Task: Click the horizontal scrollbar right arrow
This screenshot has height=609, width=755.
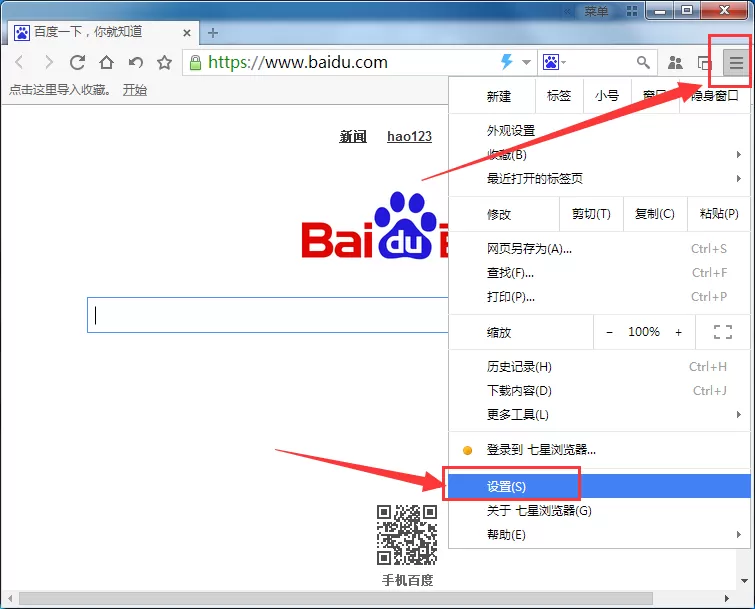Action: (727, 598)
